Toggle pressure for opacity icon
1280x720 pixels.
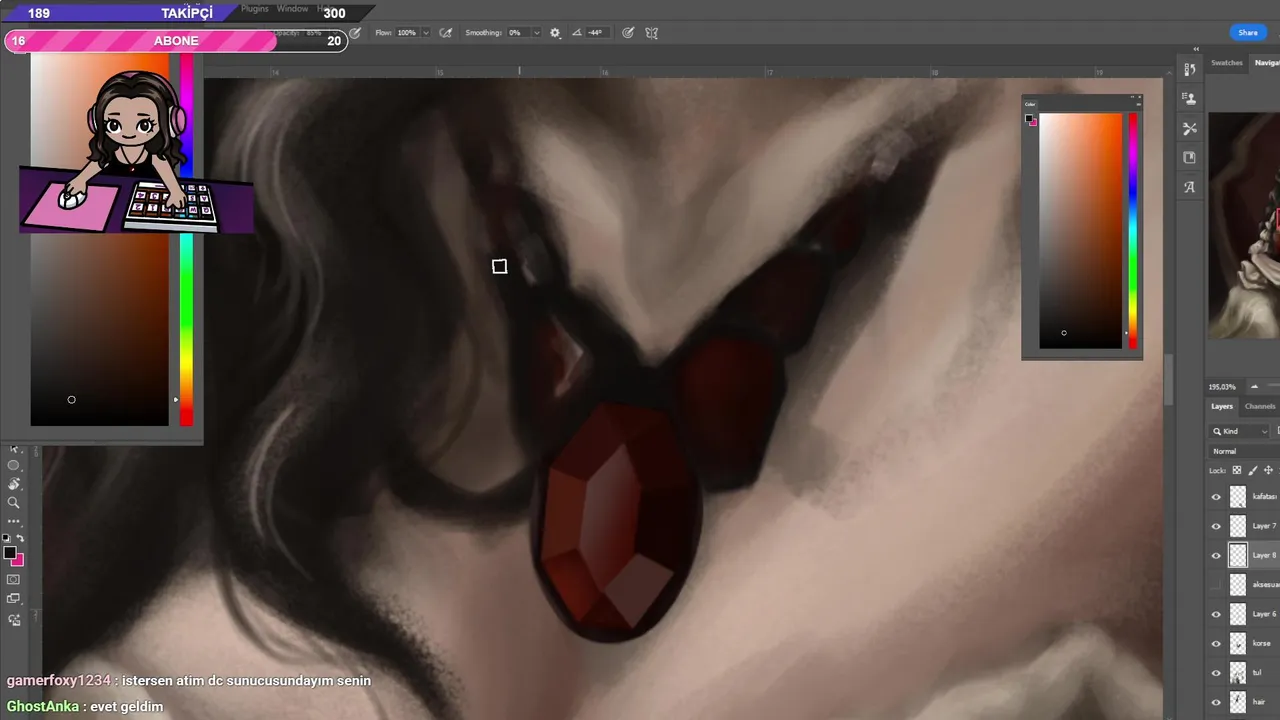pyautogui.click(x=354, y=33)
